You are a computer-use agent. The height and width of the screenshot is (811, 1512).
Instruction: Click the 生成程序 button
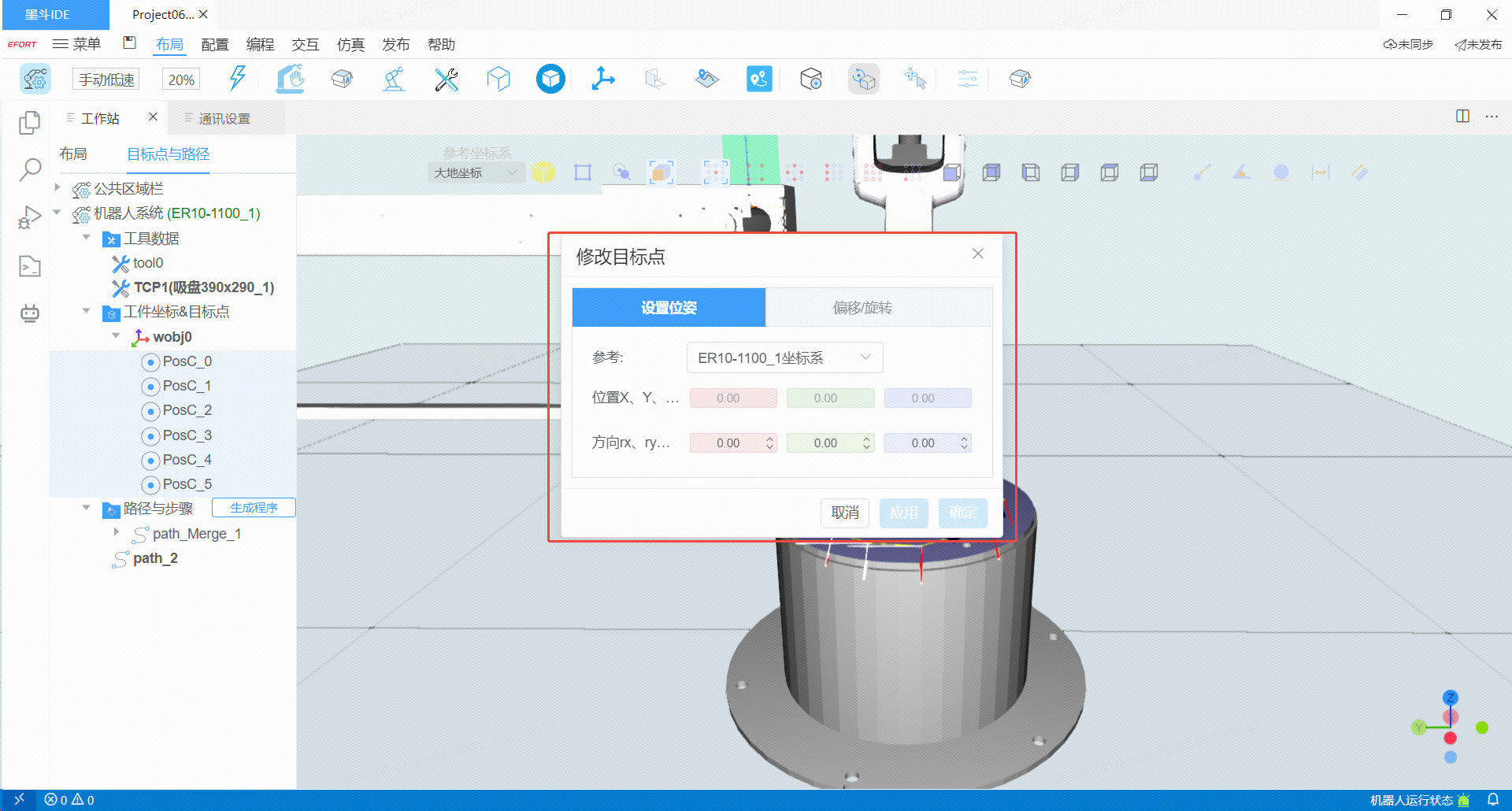pyautogui.click(x=254, y=508)
